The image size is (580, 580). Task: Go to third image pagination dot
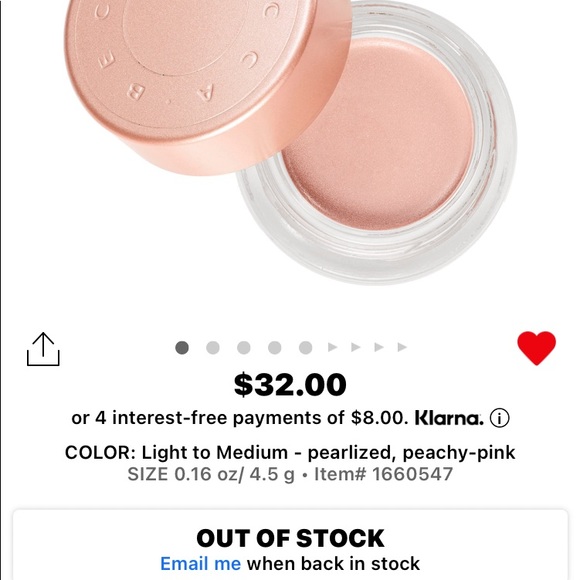(x=244, y=348)
